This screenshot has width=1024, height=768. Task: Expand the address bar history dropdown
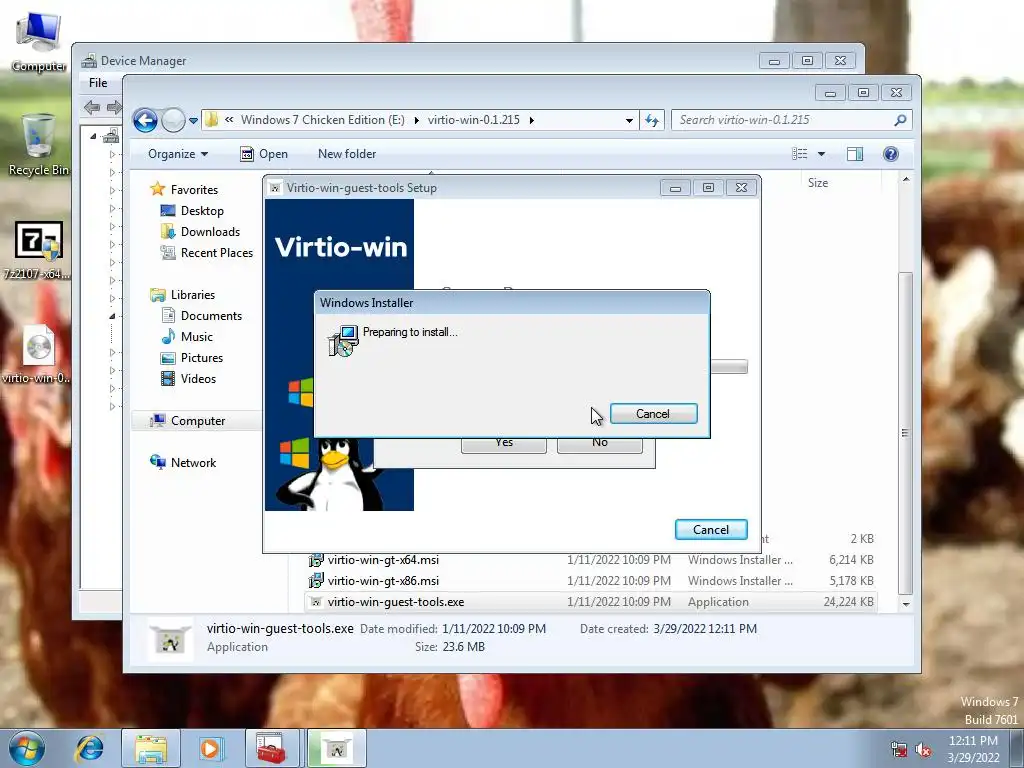point(629,120)
